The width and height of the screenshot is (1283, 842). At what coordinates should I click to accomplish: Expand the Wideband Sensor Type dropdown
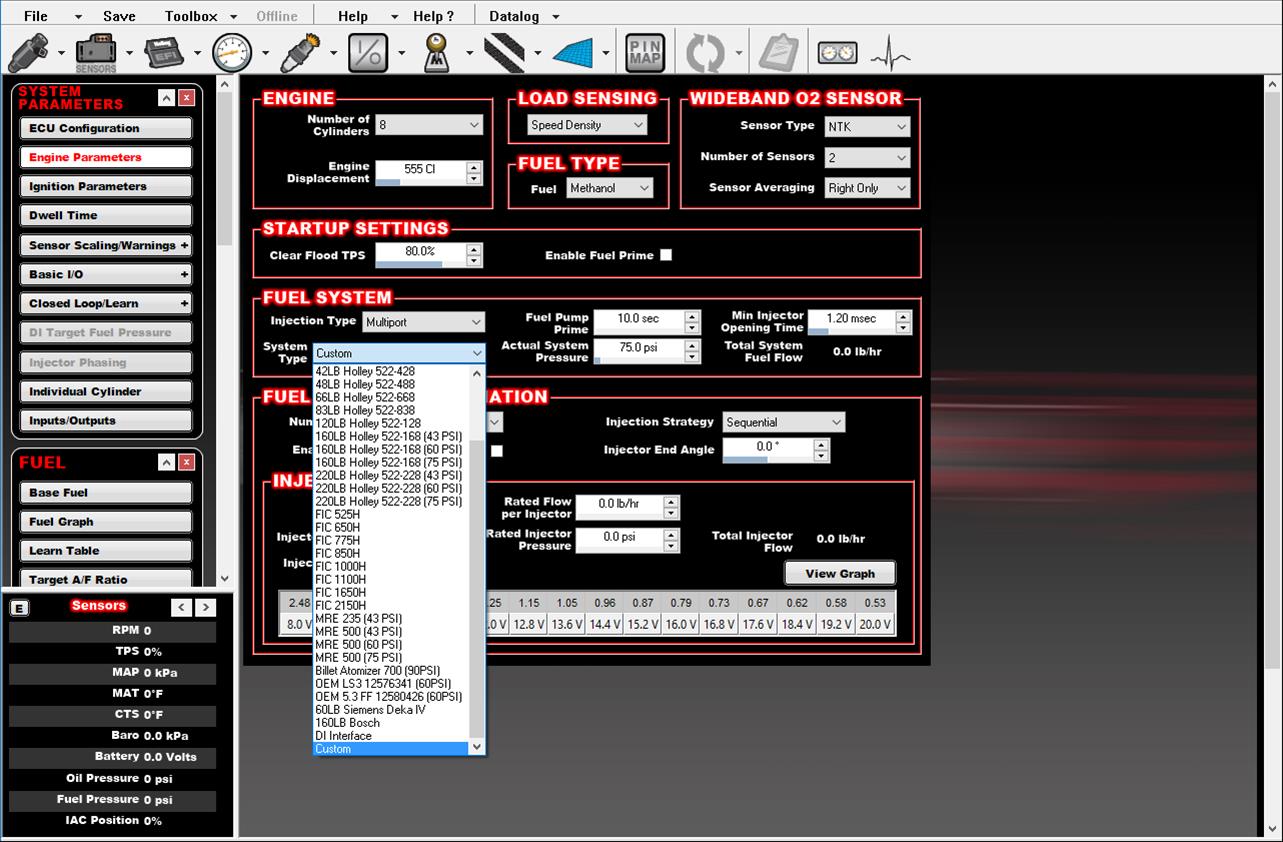click(867, 127)
